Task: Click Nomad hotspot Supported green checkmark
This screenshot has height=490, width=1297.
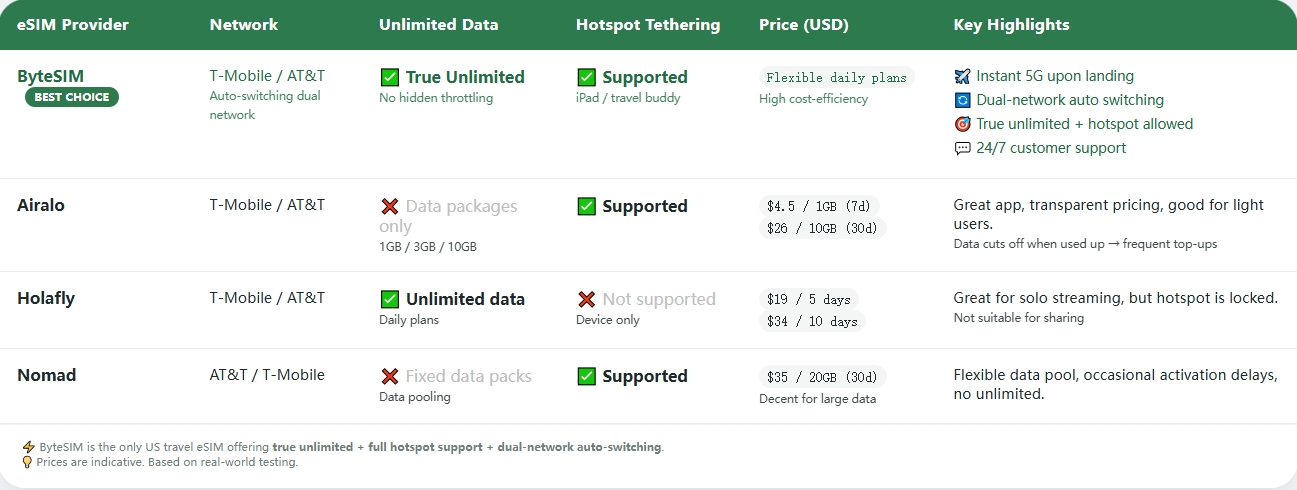Action: pyautogui.click(x=587, y=377)
